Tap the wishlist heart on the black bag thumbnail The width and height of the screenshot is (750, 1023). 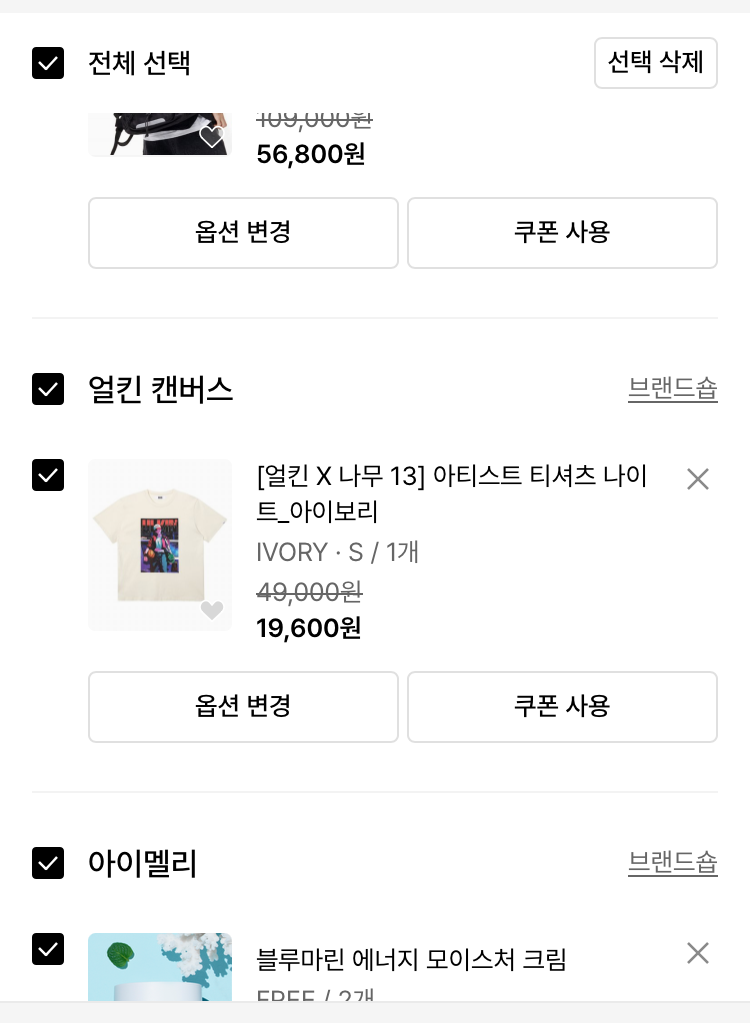212,137
